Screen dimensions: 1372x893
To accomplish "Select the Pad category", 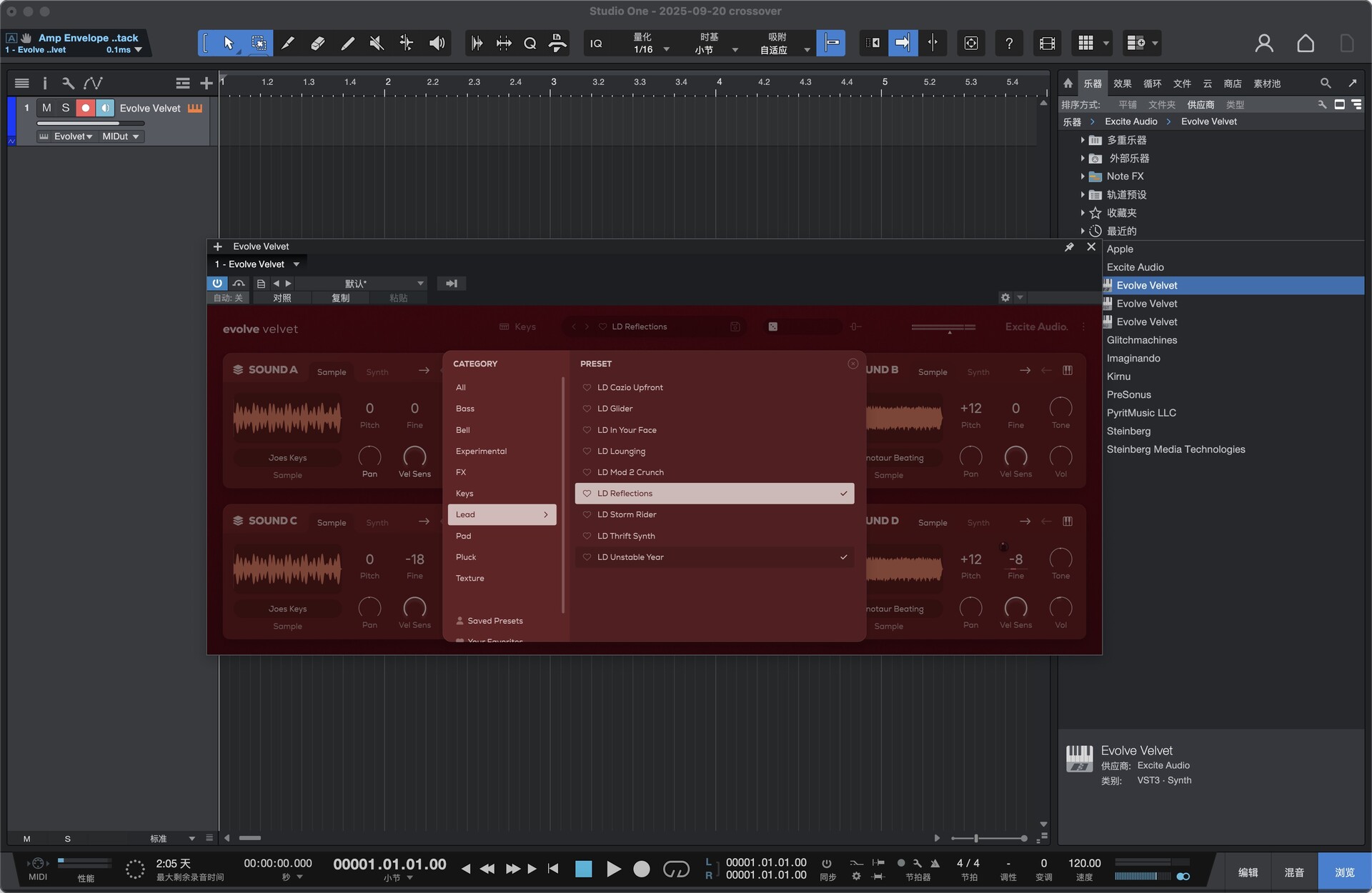I will [502, 536].
